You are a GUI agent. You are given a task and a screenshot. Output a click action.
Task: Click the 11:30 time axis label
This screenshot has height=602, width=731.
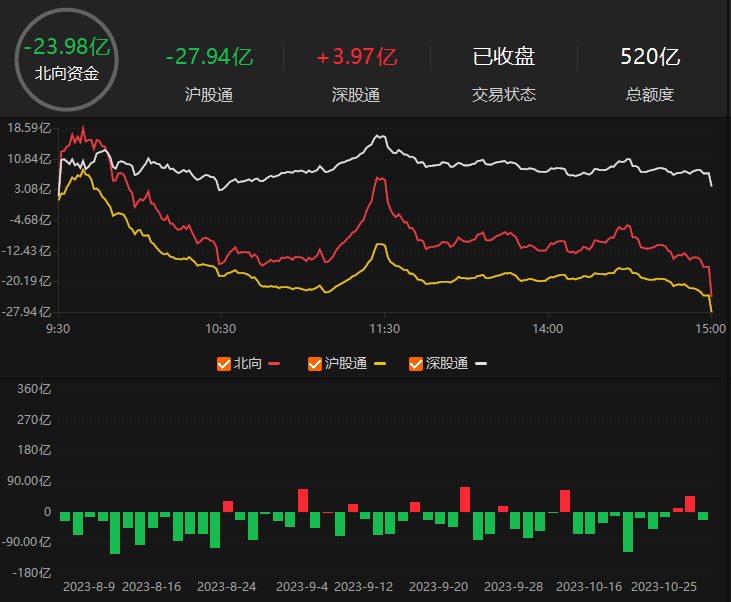tap(384, 328)
